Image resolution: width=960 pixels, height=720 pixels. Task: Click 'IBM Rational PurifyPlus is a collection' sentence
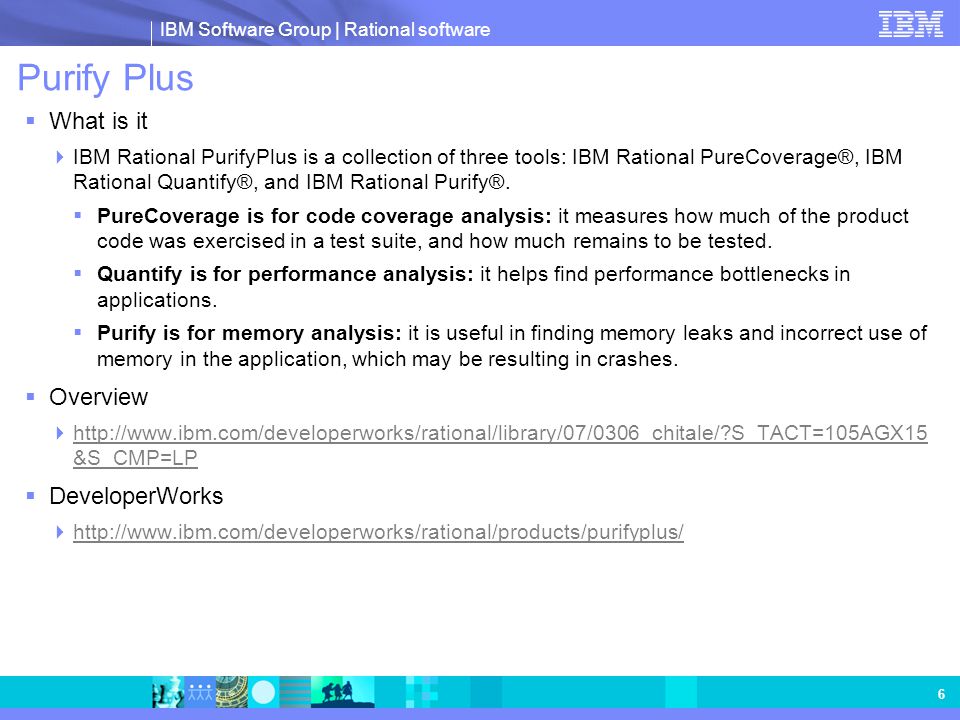[487, 170]
